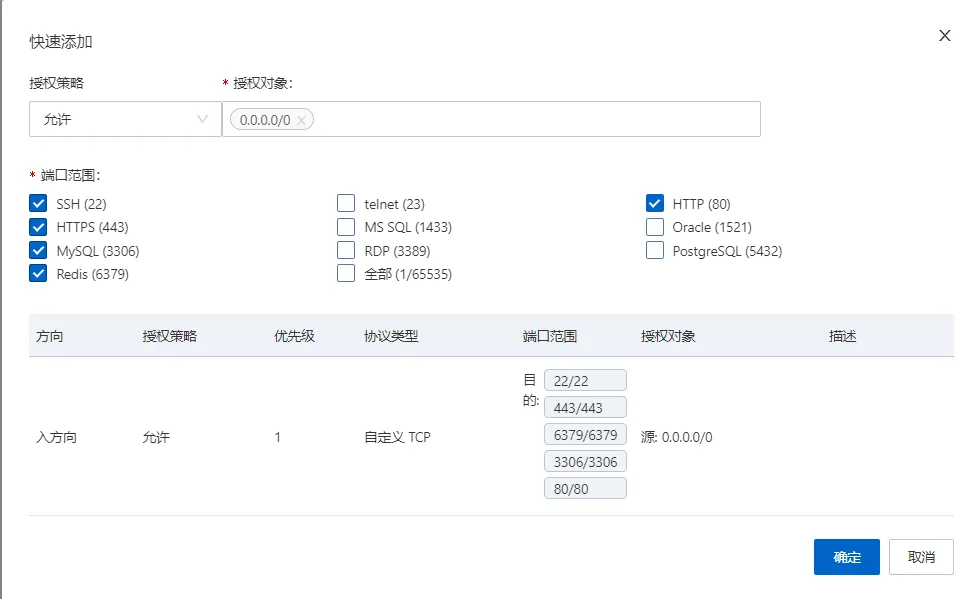Remove the 0.0.0.0/0 tag
The width and height of the screenshot is (979, 599).
[x=301, y=120]
